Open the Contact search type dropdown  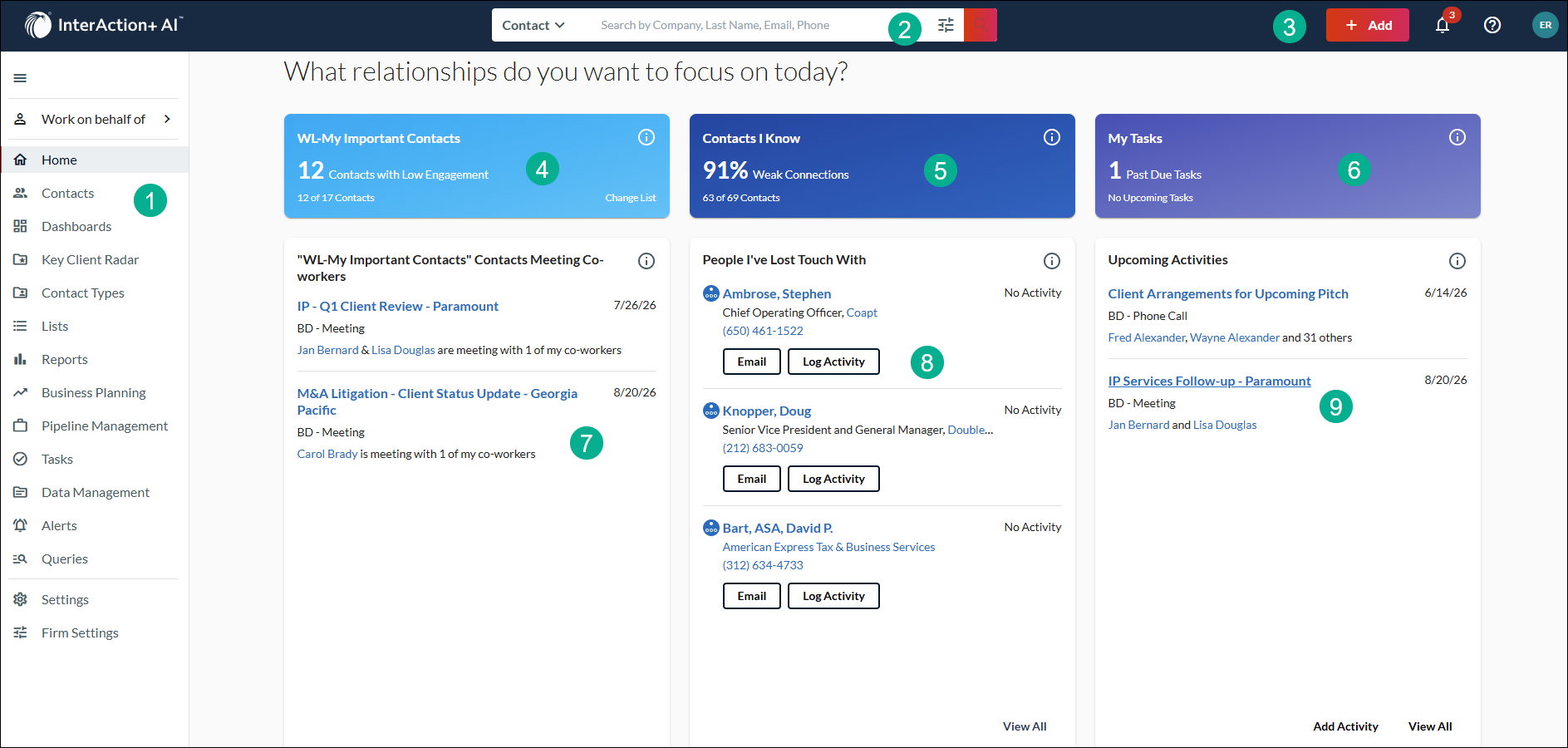coord(533,25)
